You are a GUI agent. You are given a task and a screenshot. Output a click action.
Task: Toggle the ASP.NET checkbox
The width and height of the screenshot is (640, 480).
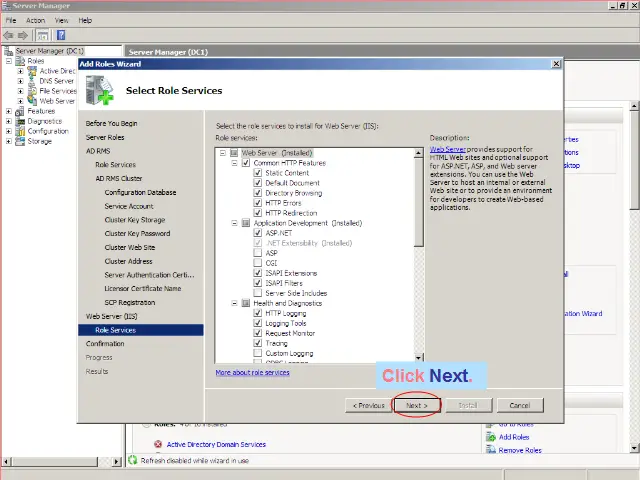pos(258,233)
